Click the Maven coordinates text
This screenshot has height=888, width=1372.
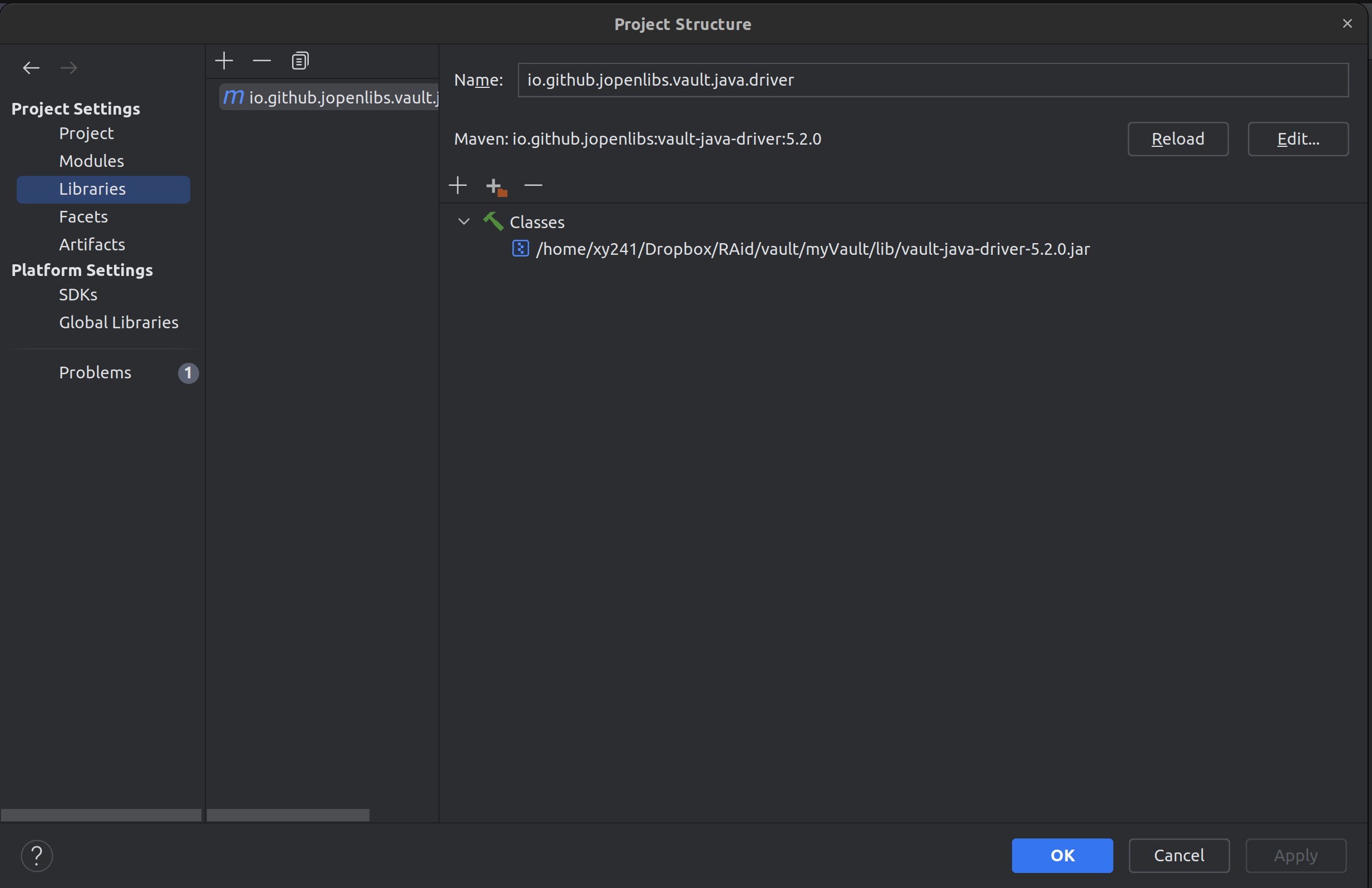pos(638,139)
